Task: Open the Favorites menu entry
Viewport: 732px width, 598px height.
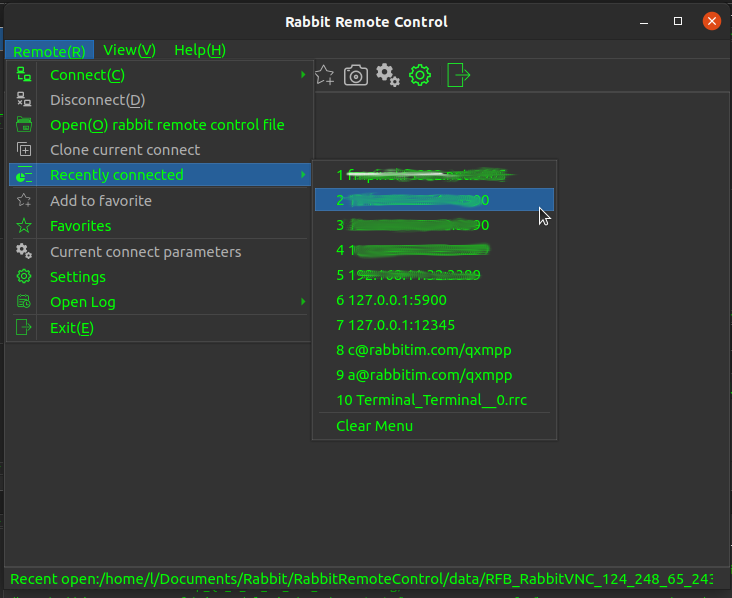Action: click(160, 226)
